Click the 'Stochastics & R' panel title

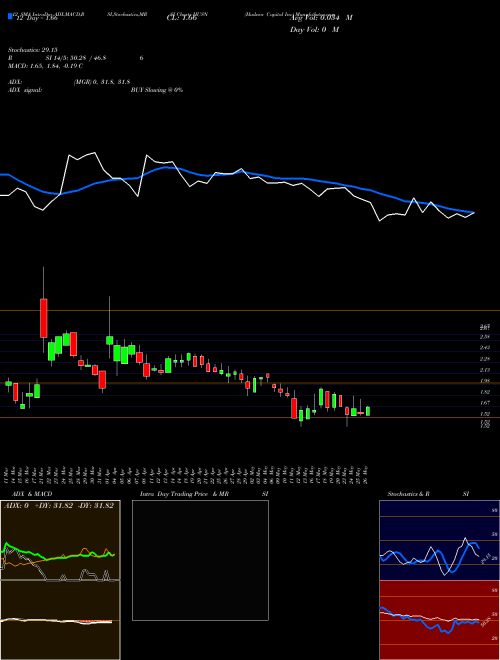tap(409, 494)
